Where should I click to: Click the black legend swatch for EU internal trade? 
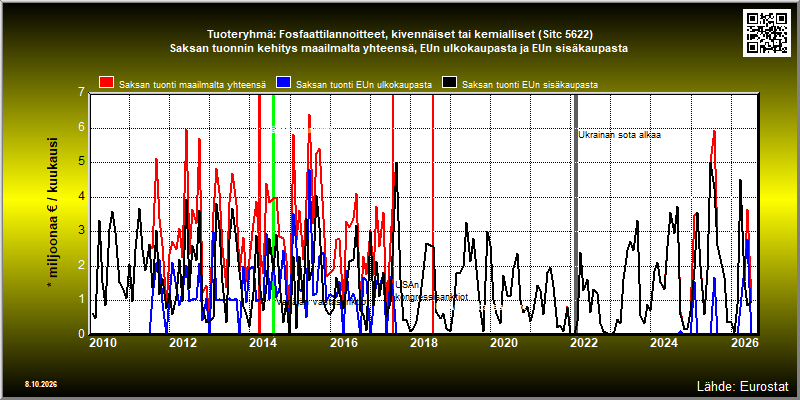point(449,83)
